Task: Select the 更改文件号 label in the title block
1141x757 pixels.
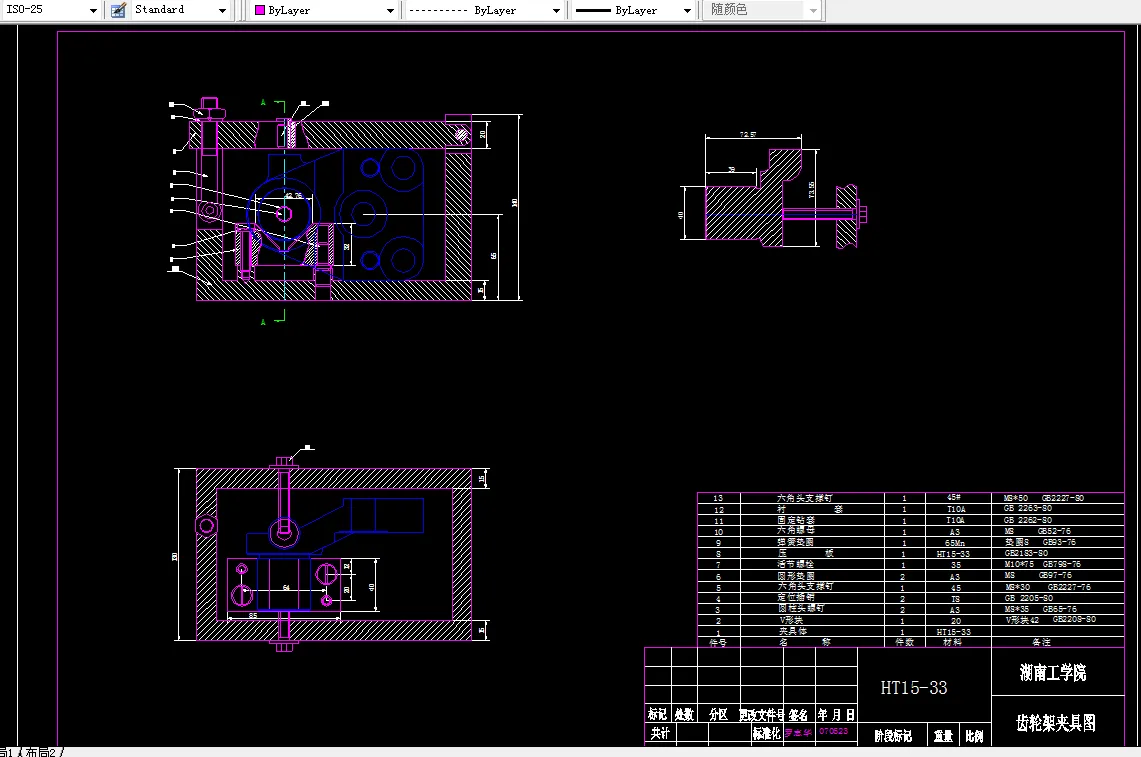Action: 762,715
